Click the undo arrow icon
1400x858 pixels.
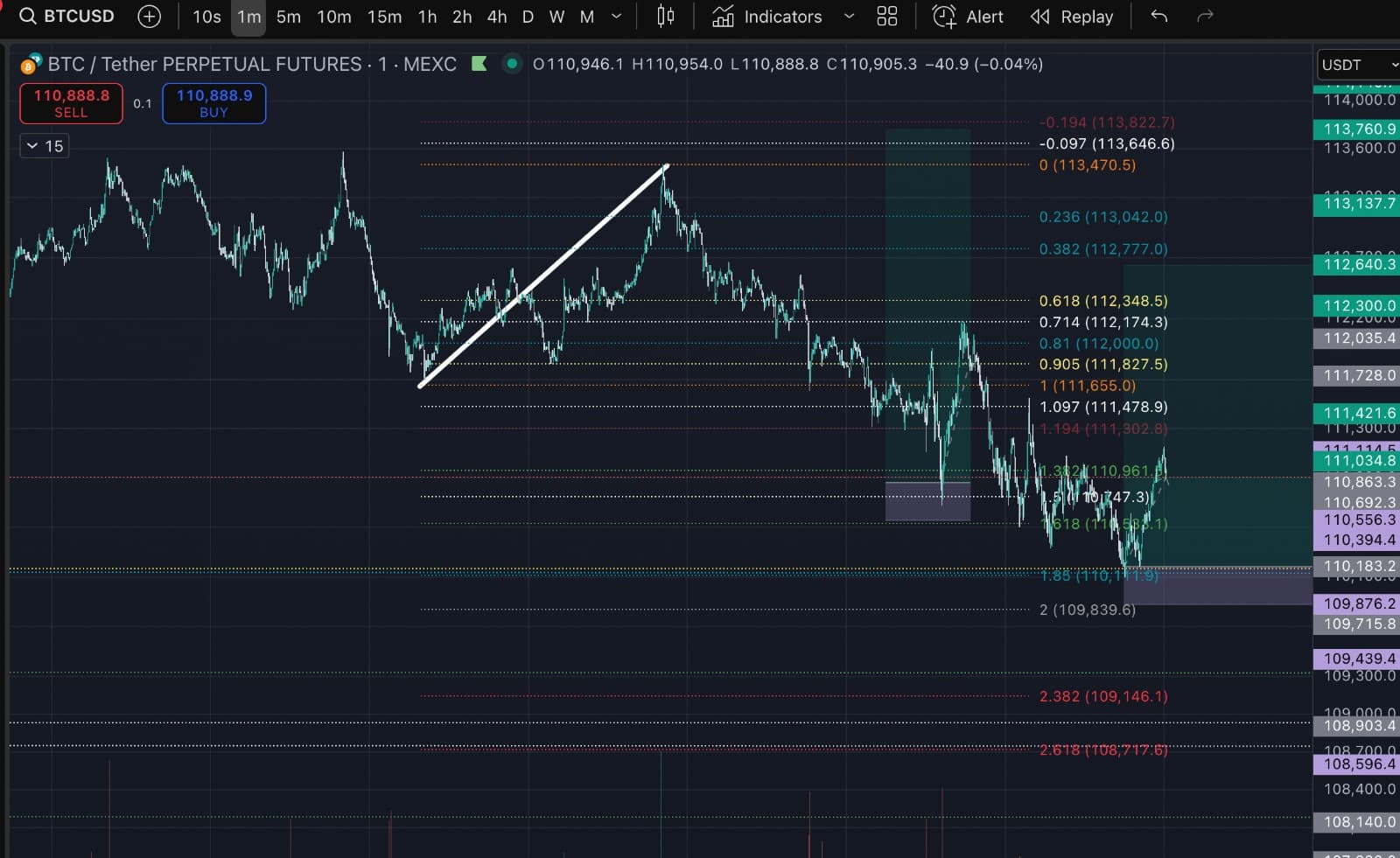[x=1159, y=17]
